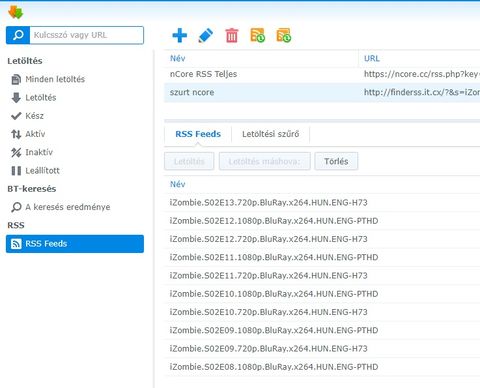The image size is (480, 388).
Task: Select nCore RSS Teljes feed row
Action: (322, 74)
